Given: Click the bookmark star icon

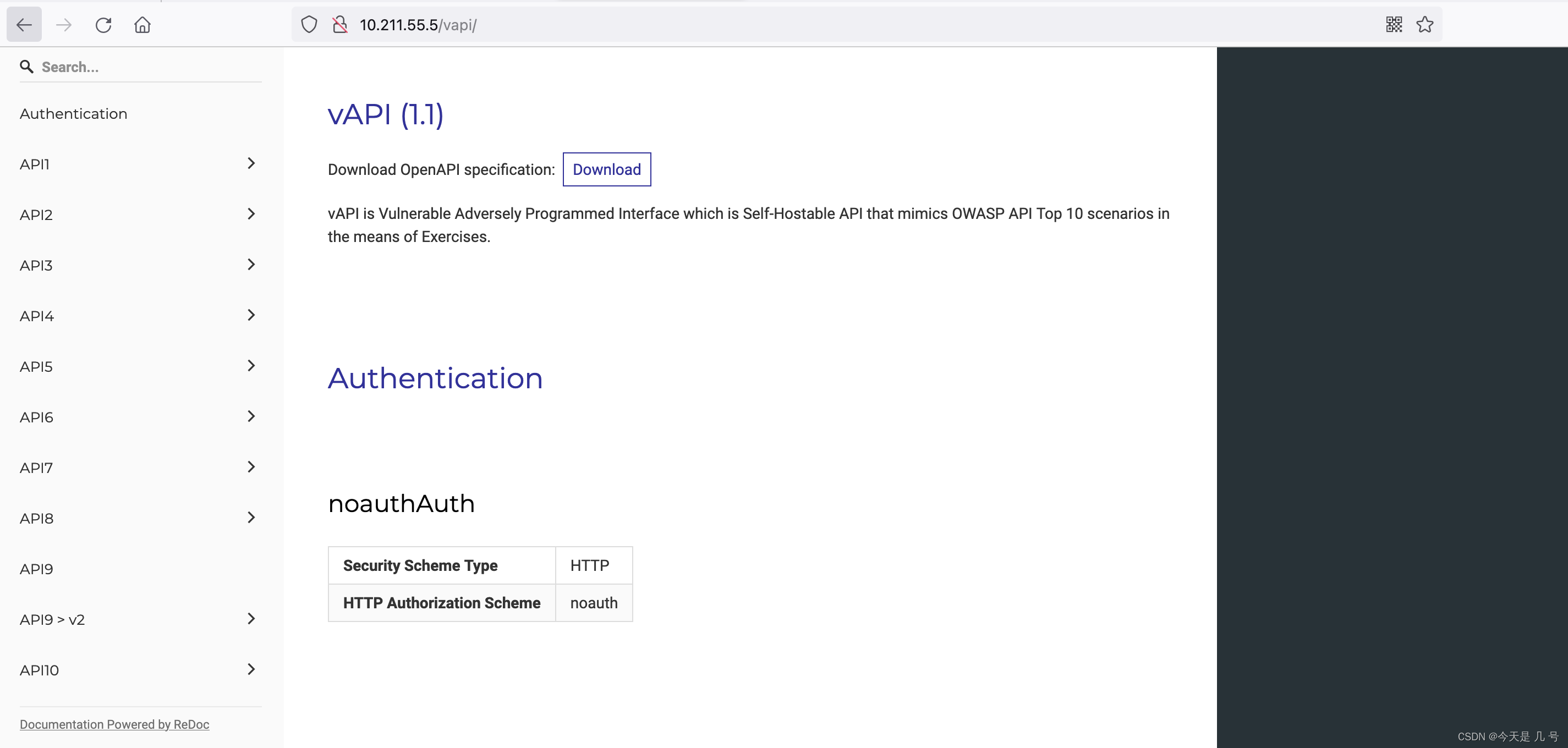Looking at the screenshot, I should coord(1426,25).
